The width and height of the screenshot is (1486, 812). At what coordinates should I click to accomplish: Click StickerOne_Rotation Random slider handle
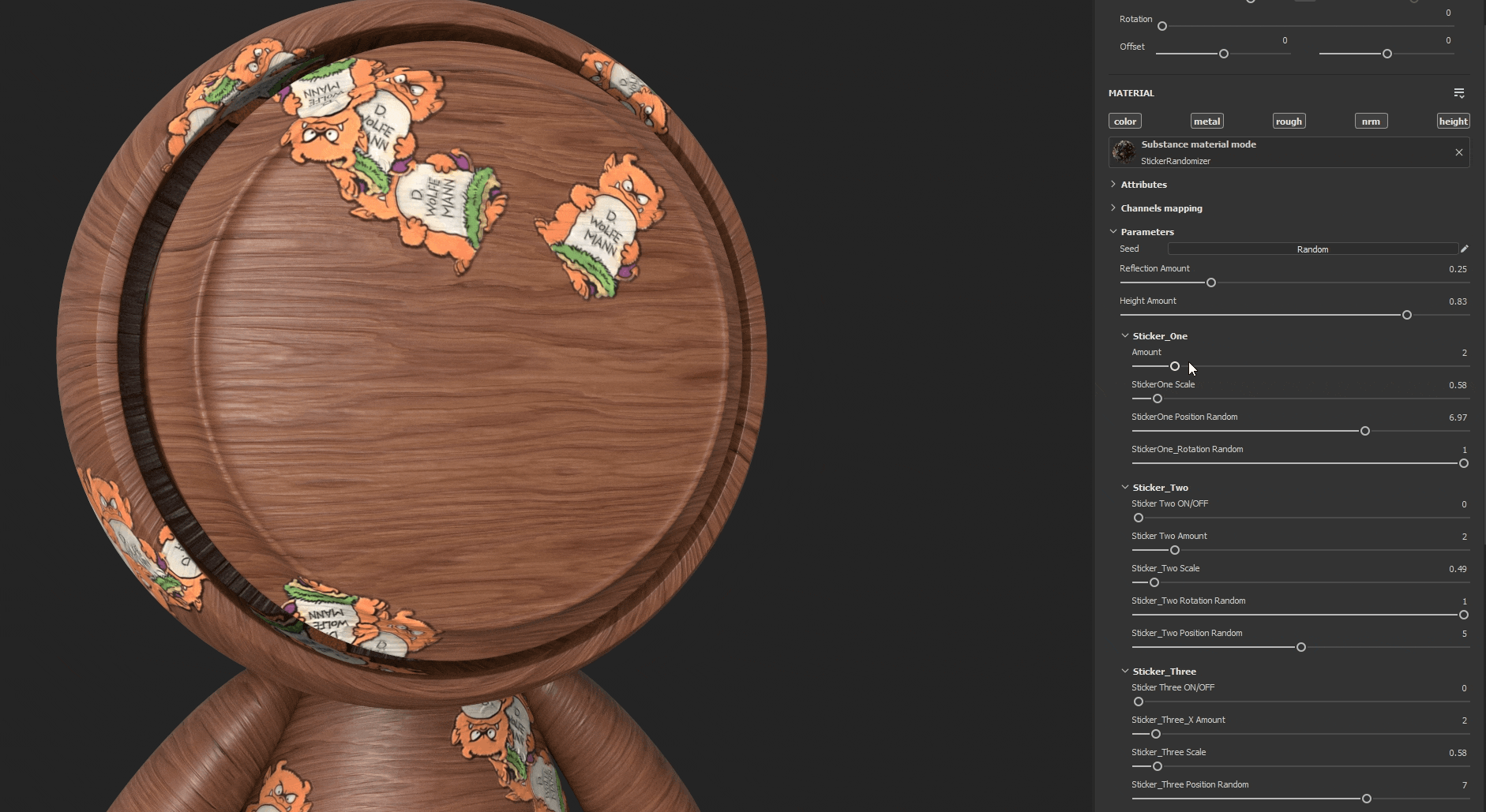coord(1464,463)
